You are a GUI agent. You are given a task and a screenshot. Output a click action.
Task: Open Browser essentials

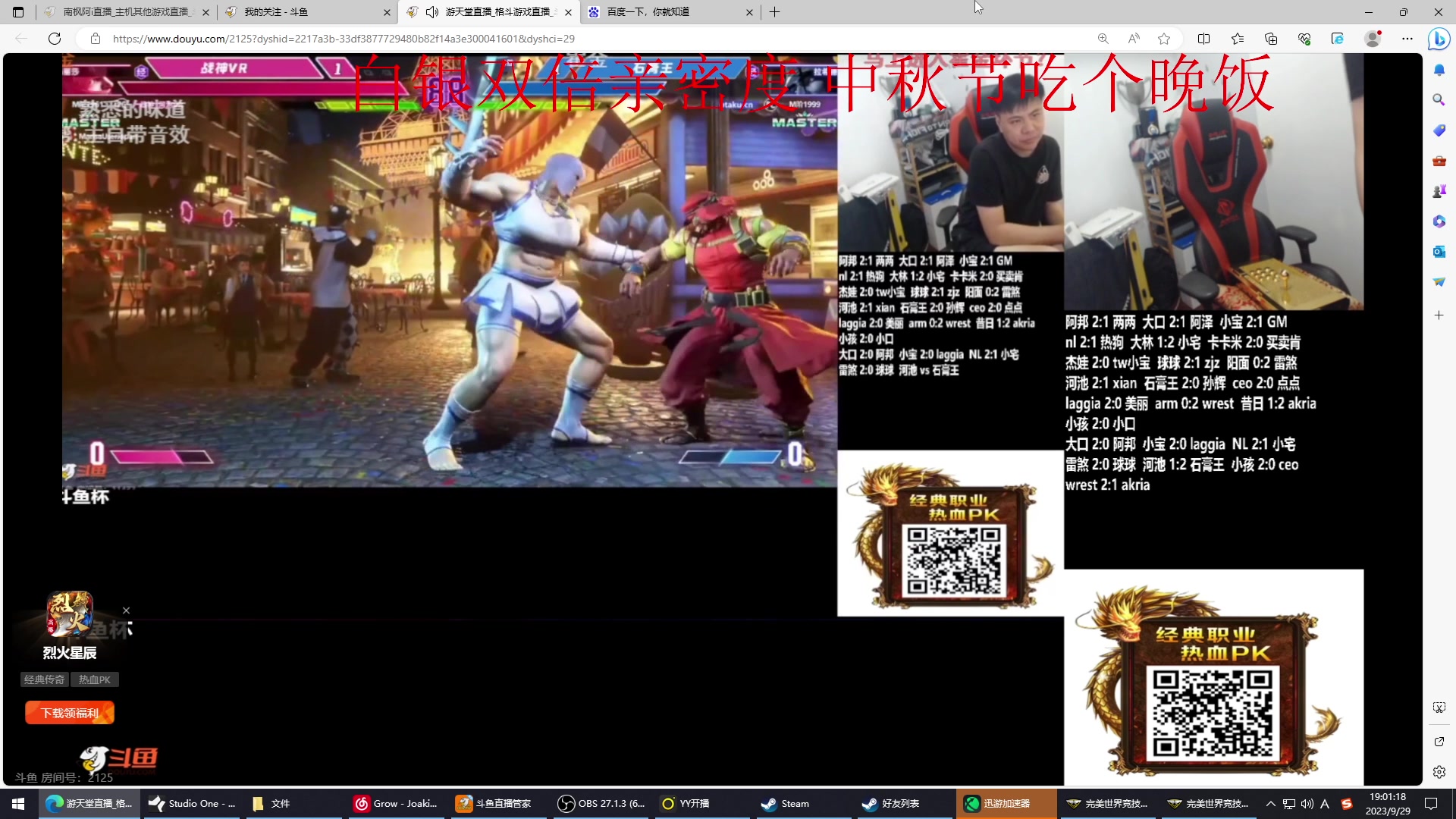point(1304,39)
